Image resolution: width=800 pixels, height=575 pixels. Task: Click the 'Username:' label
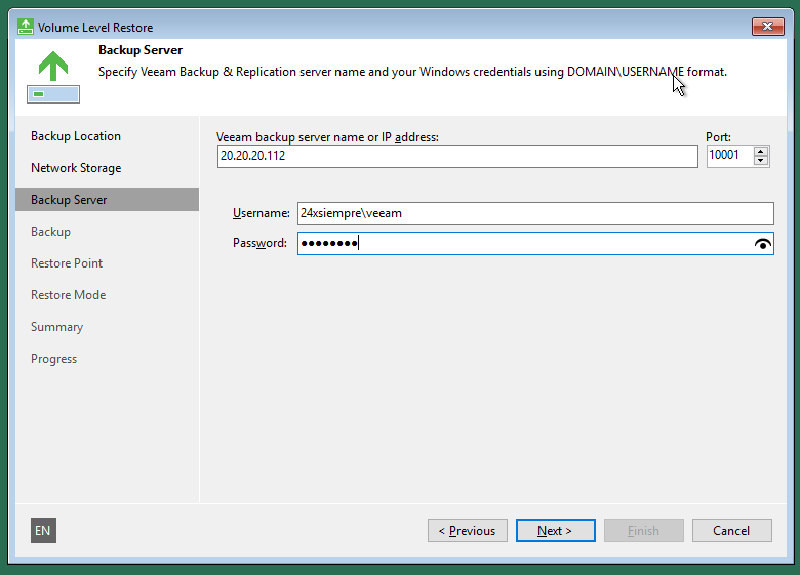click(x=261, y=213)
